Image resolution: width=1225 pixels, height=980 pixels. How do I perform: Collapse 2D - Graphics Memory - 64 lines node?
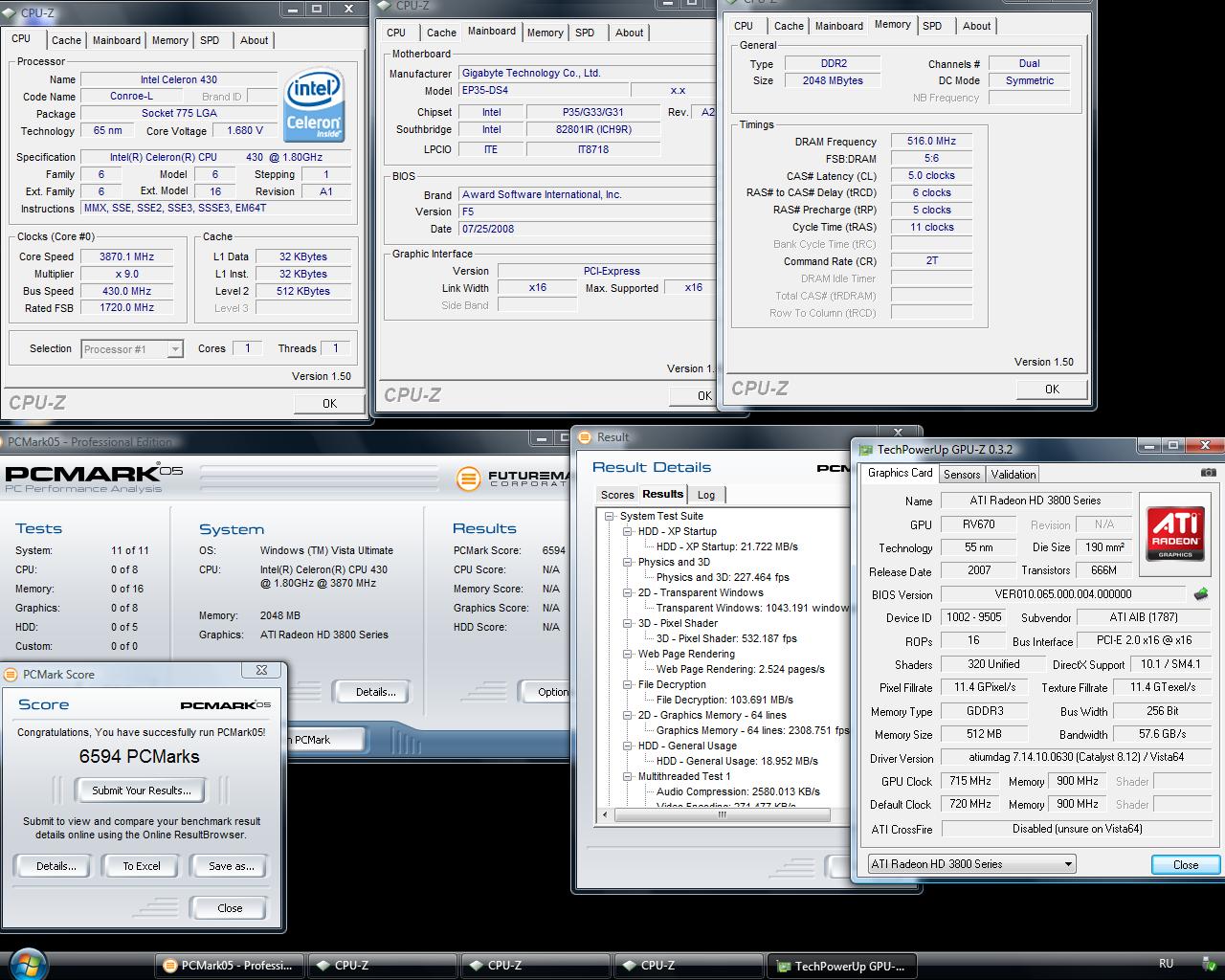pos(628,715)
